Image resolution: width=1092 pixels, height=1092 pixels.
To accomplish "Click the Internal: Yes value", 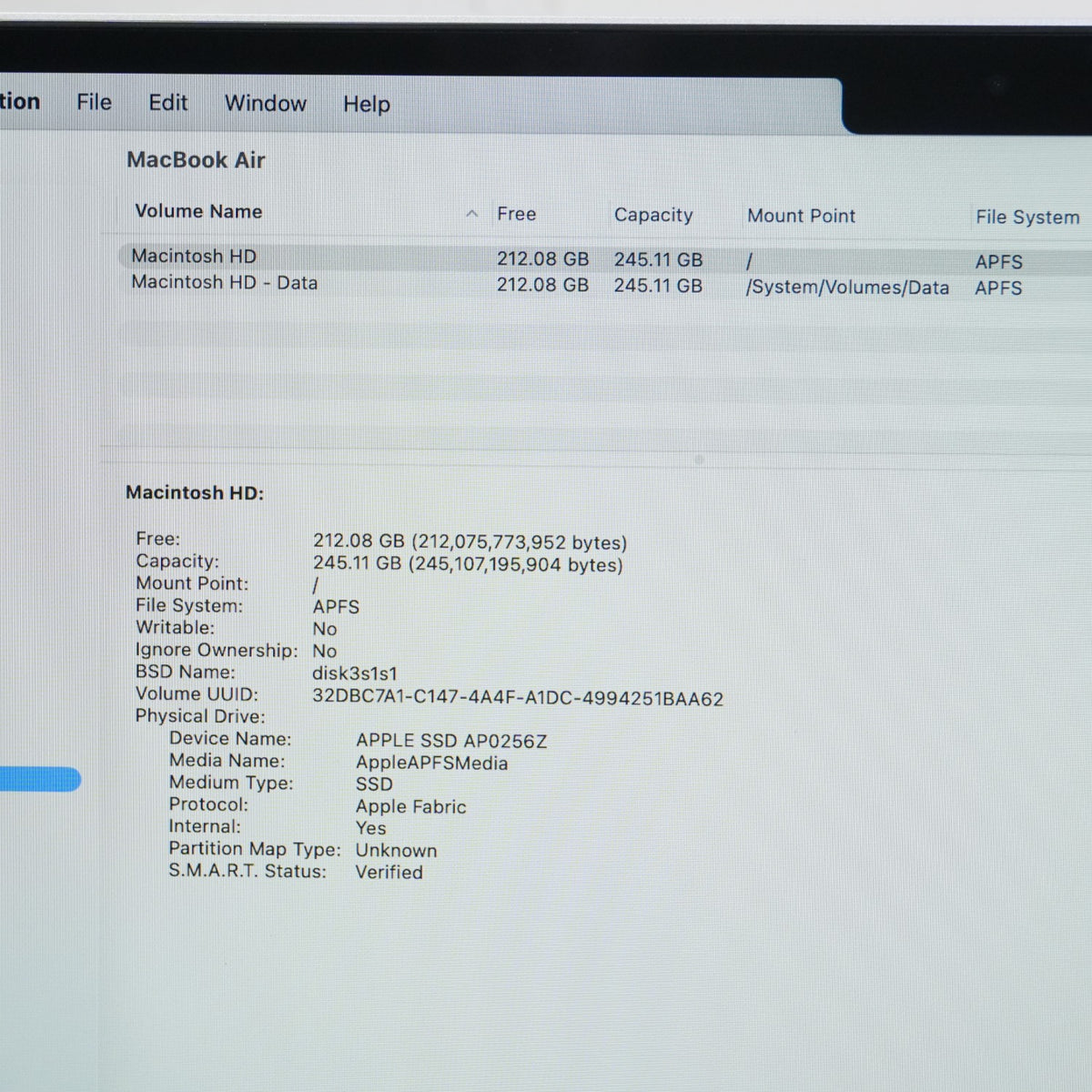I will click(x=370, y=828).
